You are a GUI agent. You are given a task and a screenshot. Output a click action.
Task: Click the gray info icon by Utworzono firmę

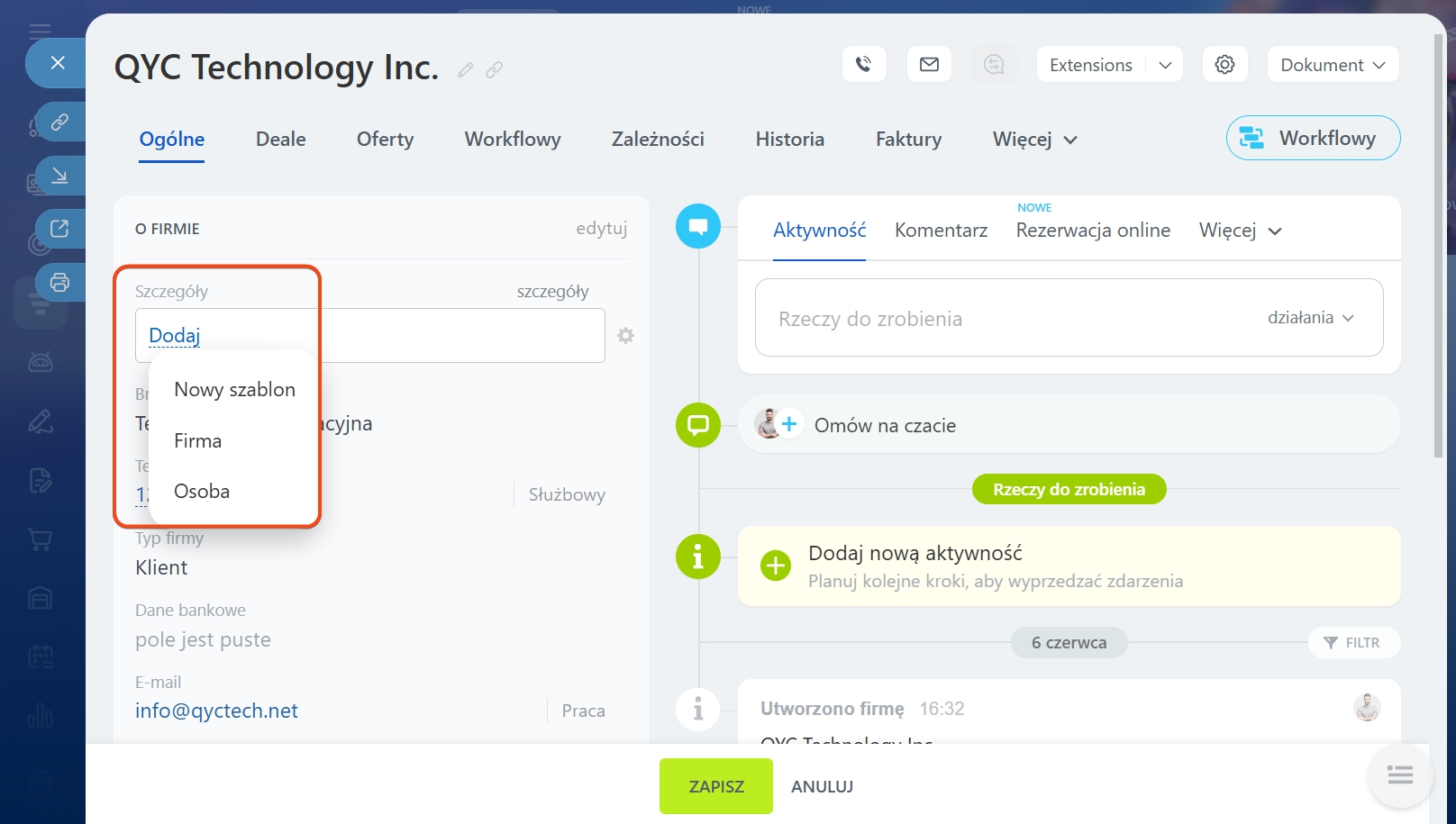click(698, 711)
